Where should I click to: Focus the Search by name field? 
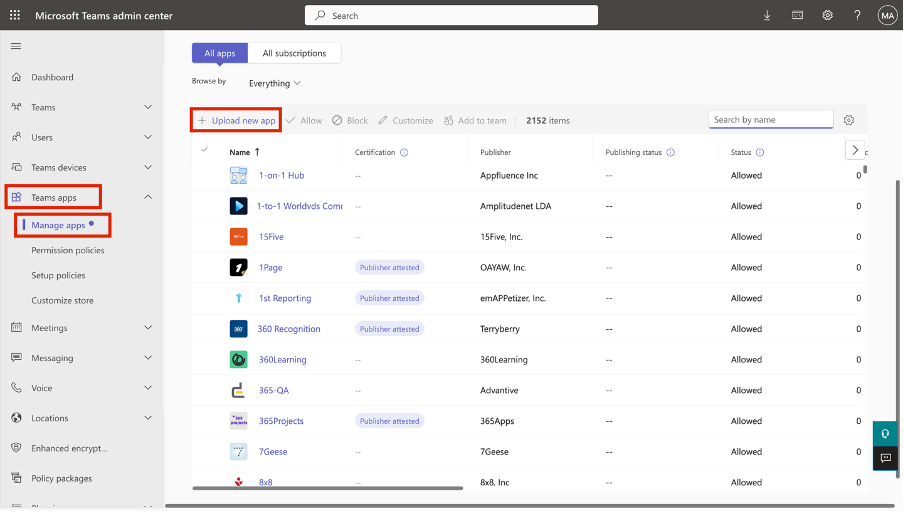click(x=771, y=120)
